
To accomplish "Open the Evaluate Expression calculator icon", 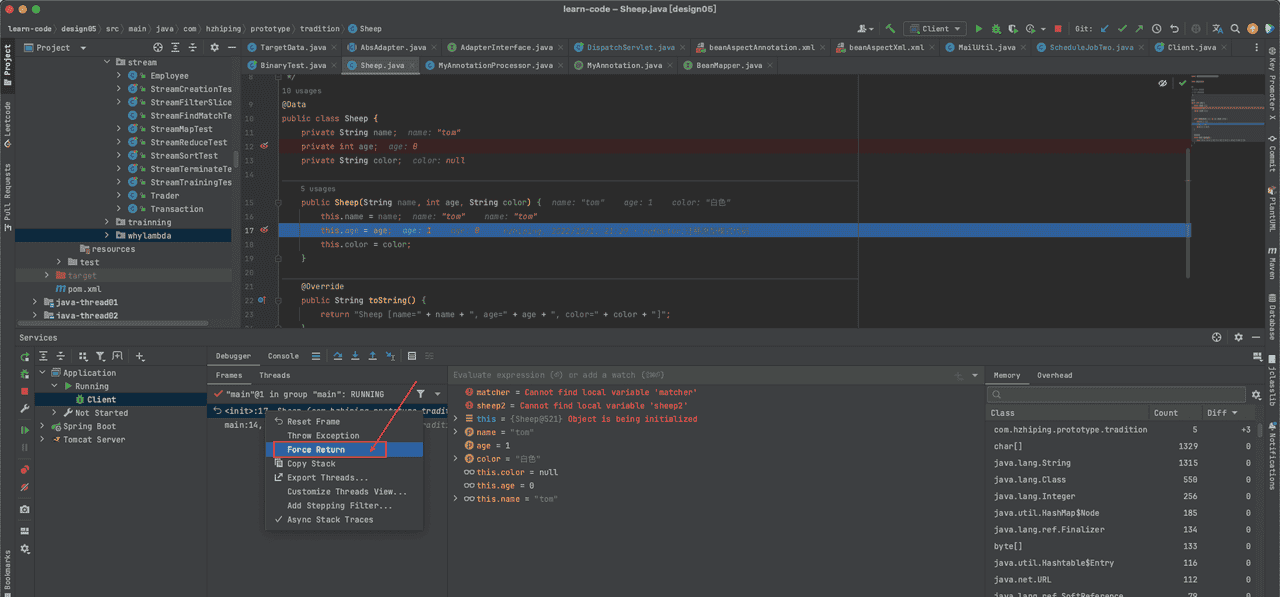I will (412, 356).
